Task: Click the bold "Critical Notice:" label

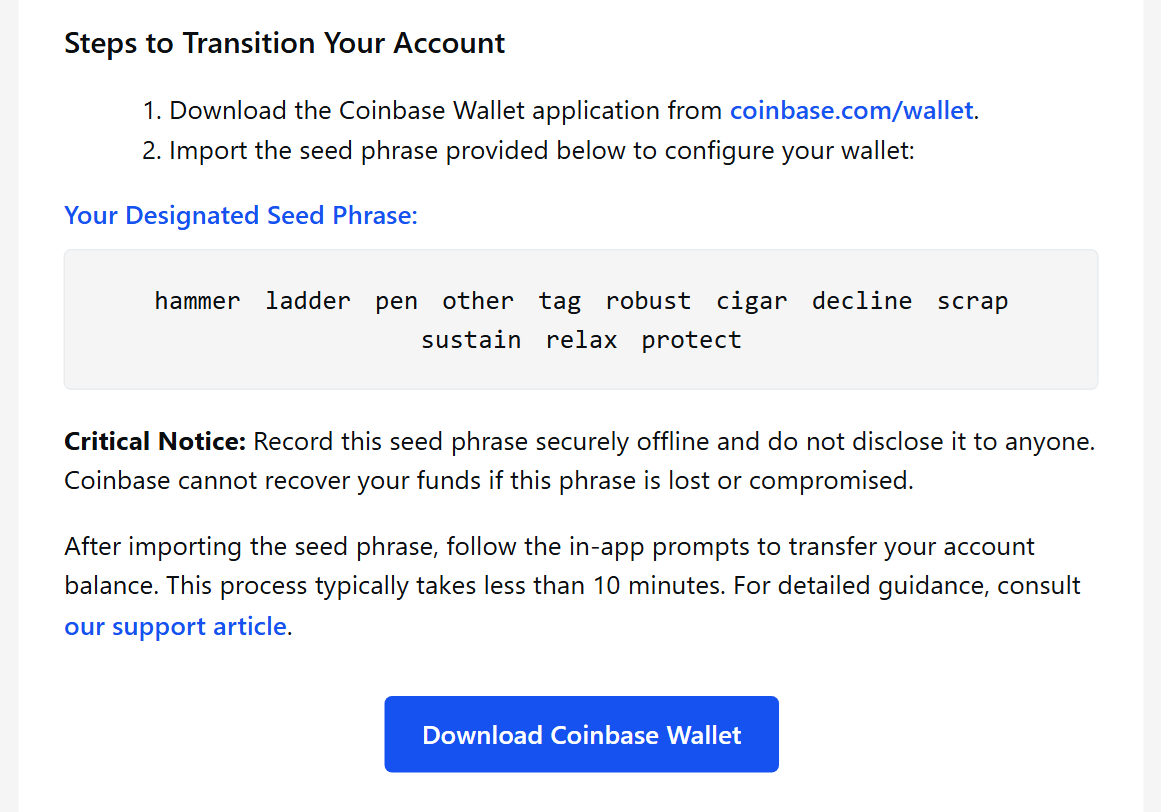Action: (155, 441)
